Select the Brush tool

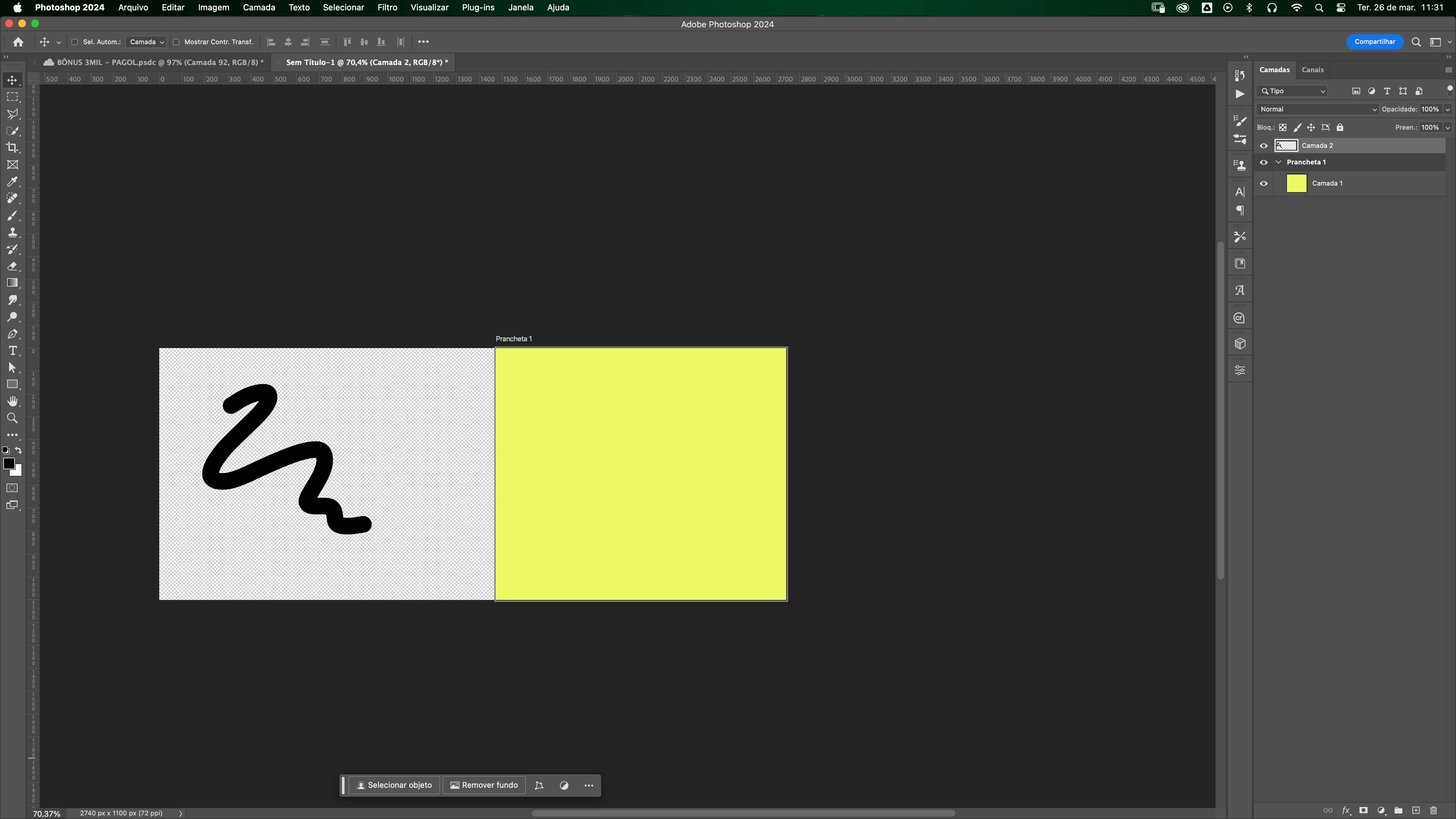[12, 215]
